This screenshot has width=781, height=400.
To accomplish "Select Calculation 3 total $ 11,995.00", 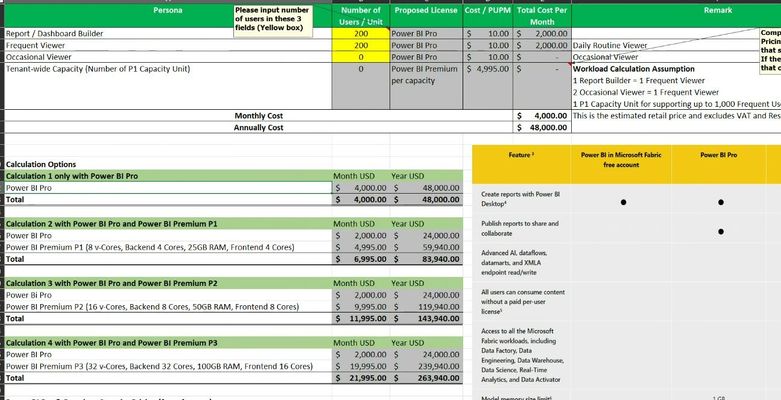I will coord(361,318).
